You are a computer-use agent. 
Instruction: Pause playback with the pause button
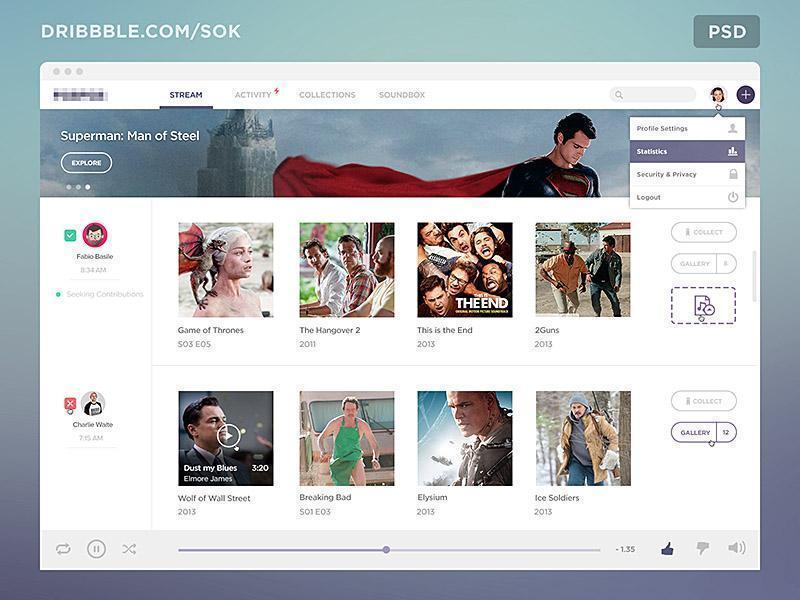click(96, 549)
